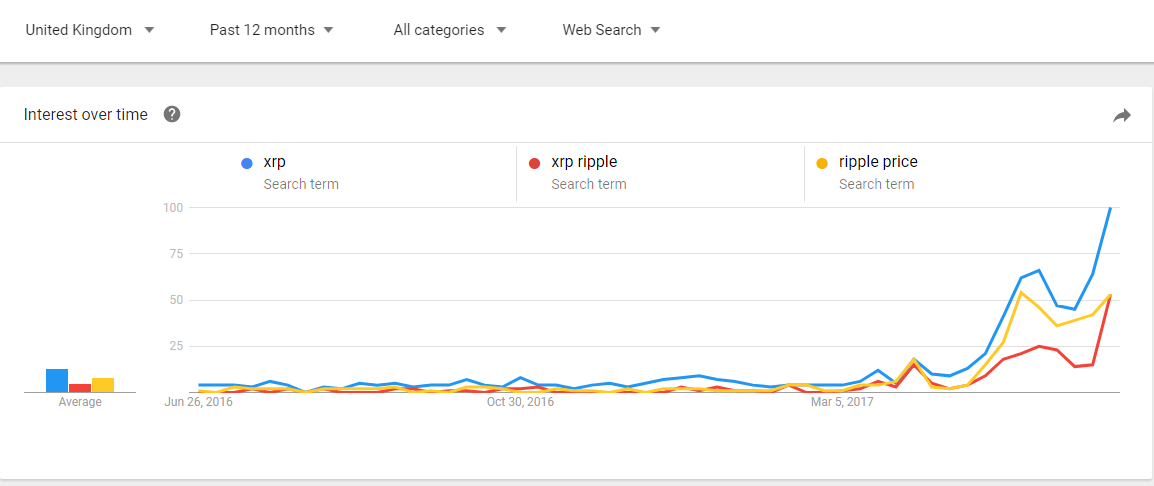The image size is (1154, 486).
Task: Select the xrp ripple search term
Action: click(584, 162)
